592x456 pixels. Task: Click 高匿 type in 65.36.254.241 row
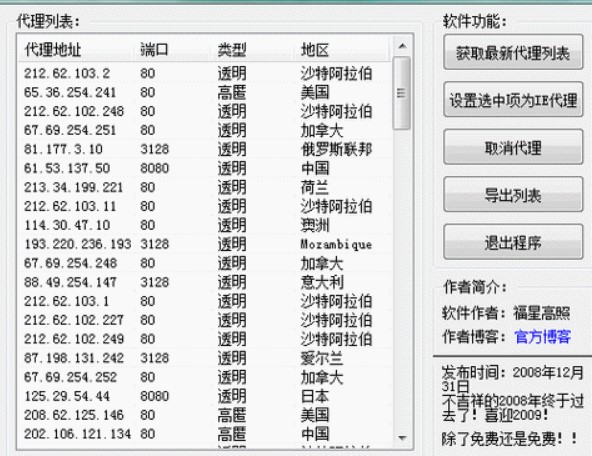point(231,92)
